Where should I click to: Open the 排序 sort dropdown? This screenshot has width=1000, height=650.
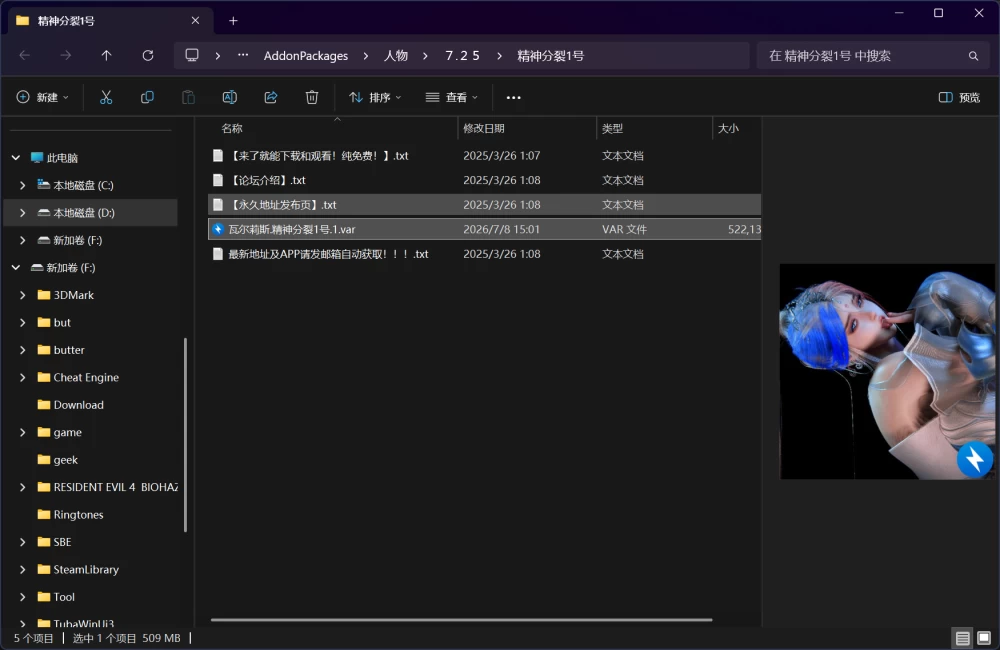pyautogui.click(x=375, y=97)
